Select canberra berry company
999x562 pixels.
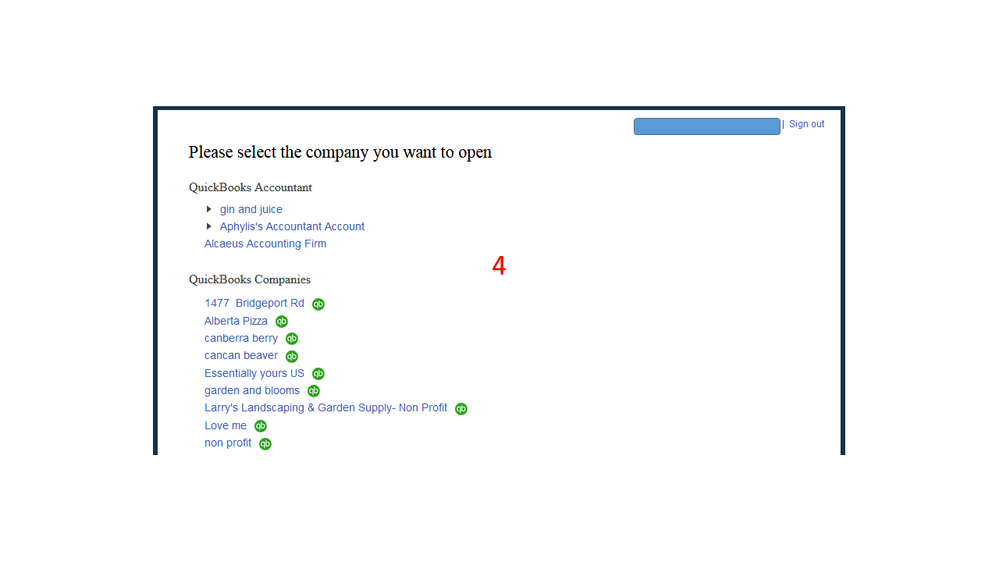[241, 338]
